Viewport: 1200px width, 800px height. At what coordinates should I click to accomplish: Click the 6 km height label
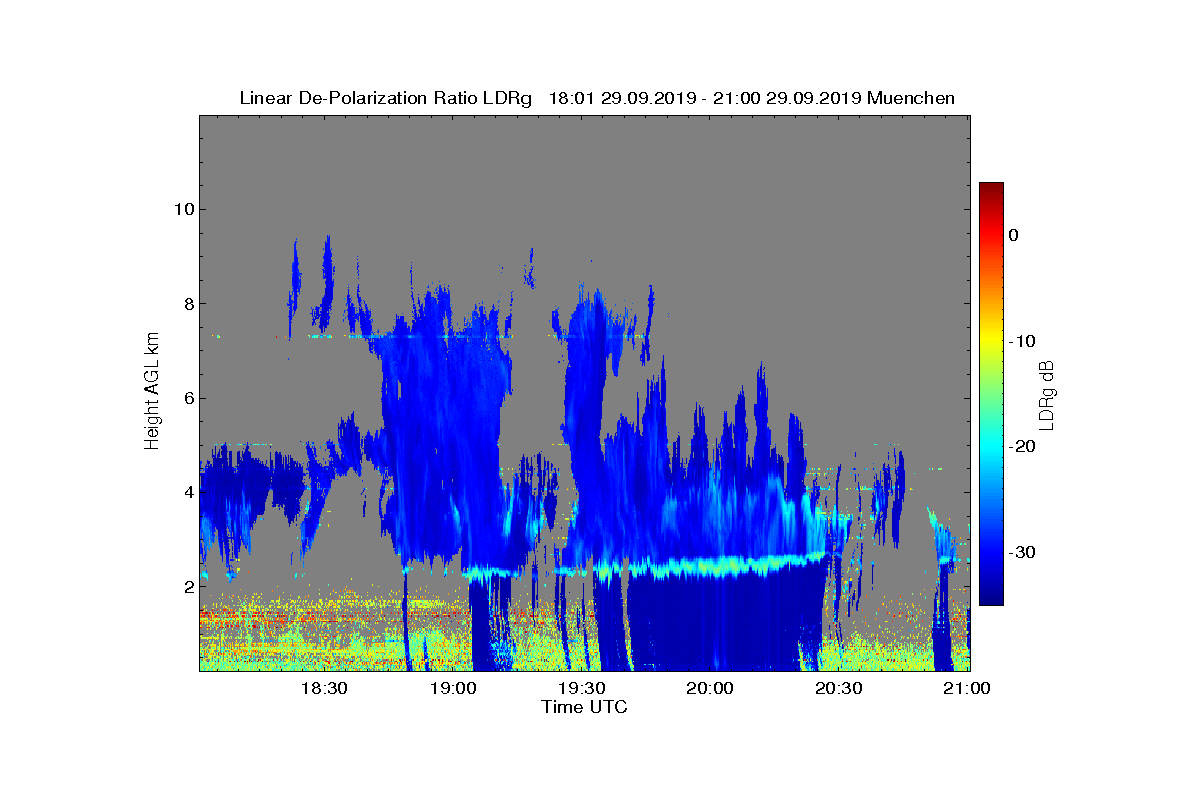pyautogui.click(x=187, y=398)
